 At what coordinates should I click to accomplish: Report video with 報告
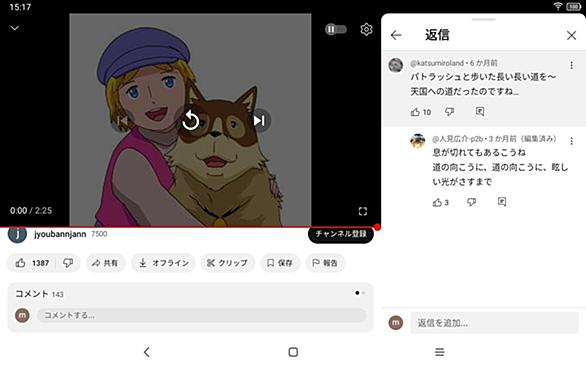[x=325, y=263]
